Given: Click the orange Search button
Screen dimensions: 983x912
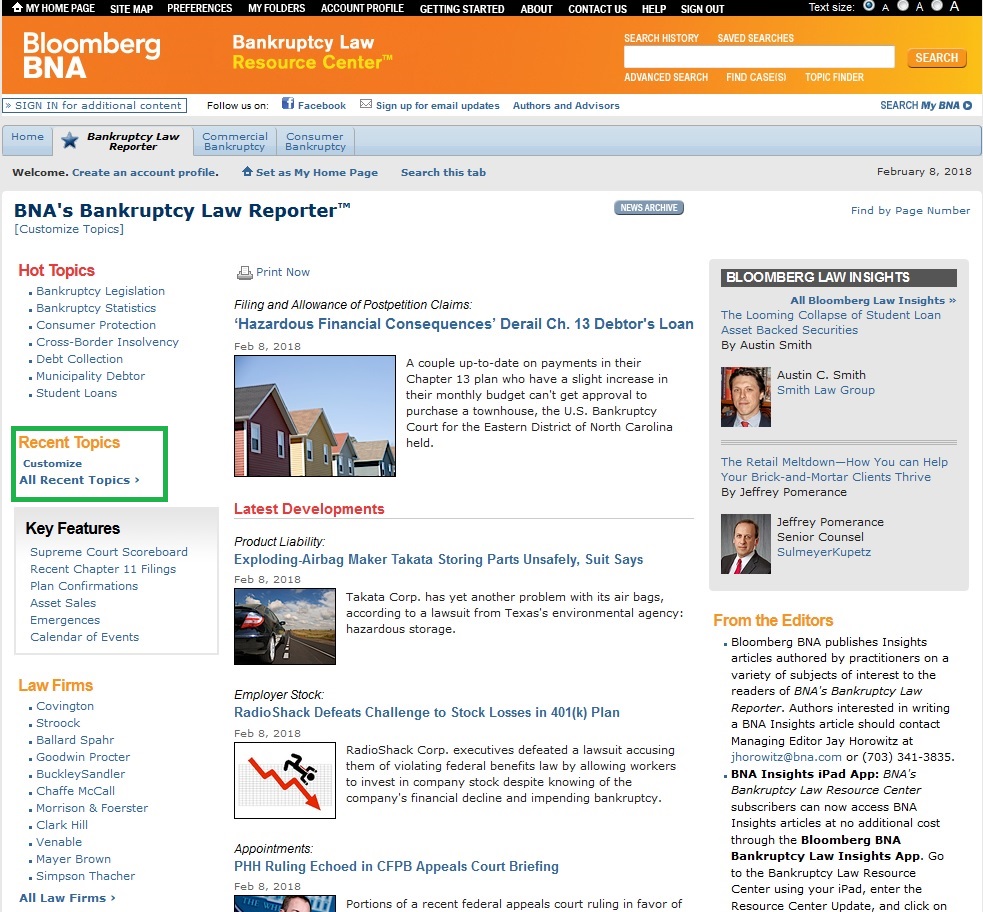Looking at the screenshot, I should click(937, 58).
